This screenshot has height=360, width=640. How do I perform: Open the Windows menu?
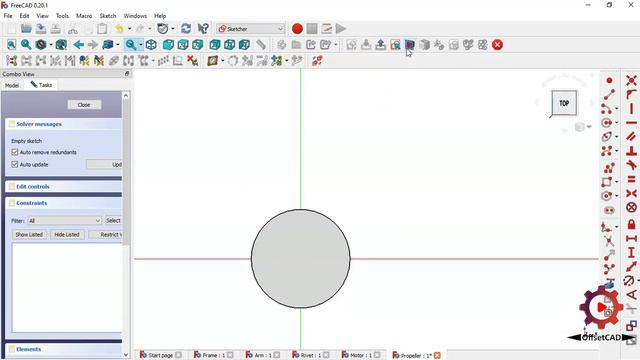(135, 16)
